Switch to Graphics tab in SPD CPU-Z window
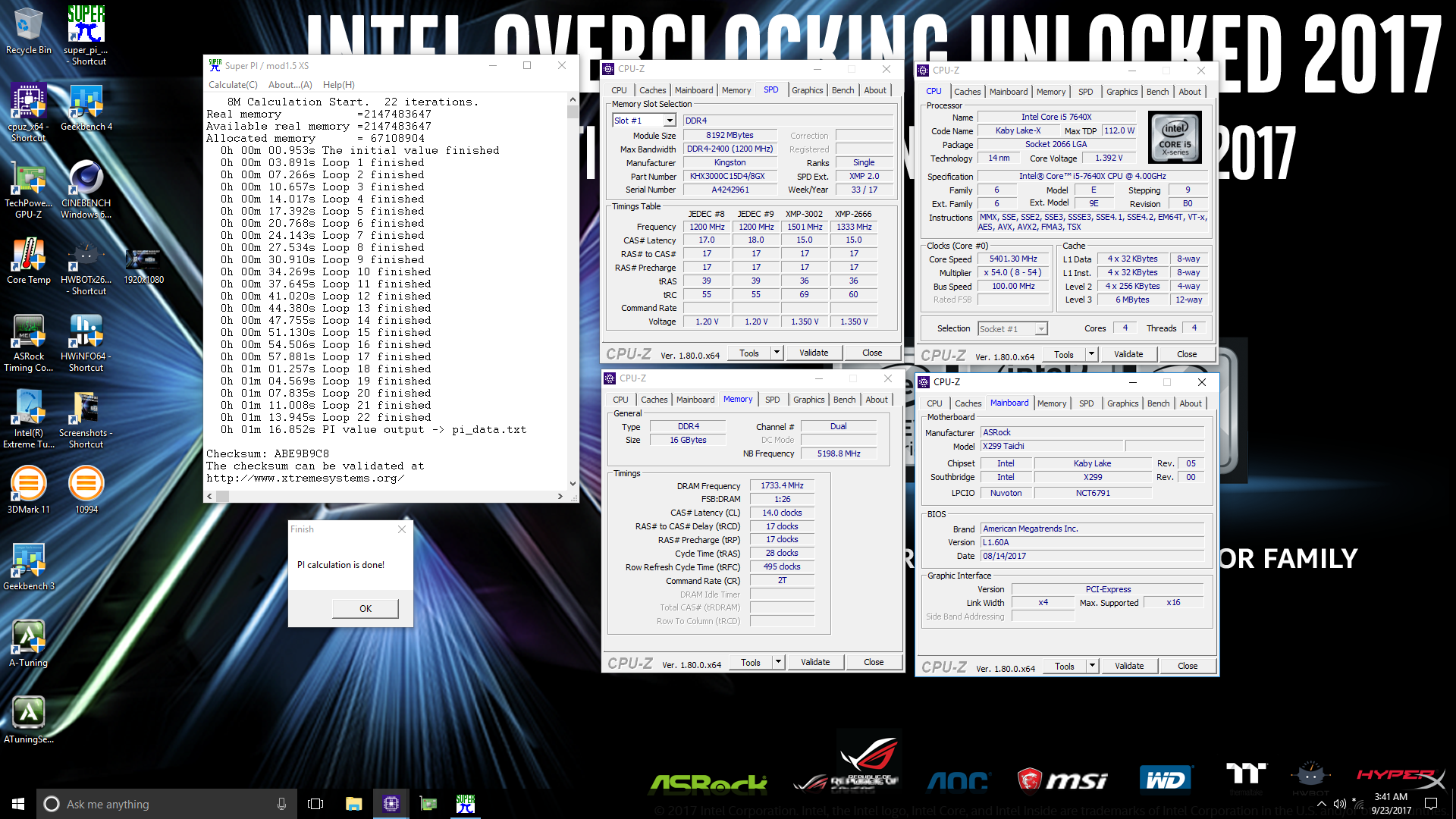 pyautogui.click(x=807, y=90)
